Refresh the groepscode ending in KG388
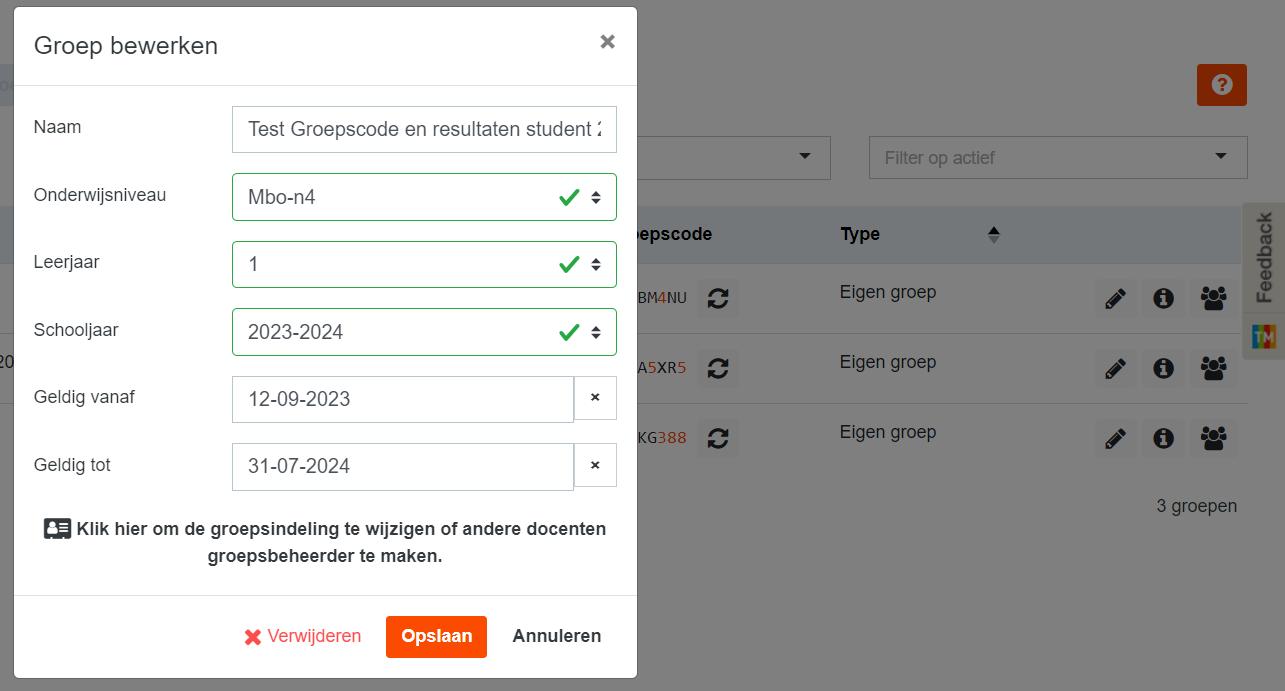 coord(717,438)
